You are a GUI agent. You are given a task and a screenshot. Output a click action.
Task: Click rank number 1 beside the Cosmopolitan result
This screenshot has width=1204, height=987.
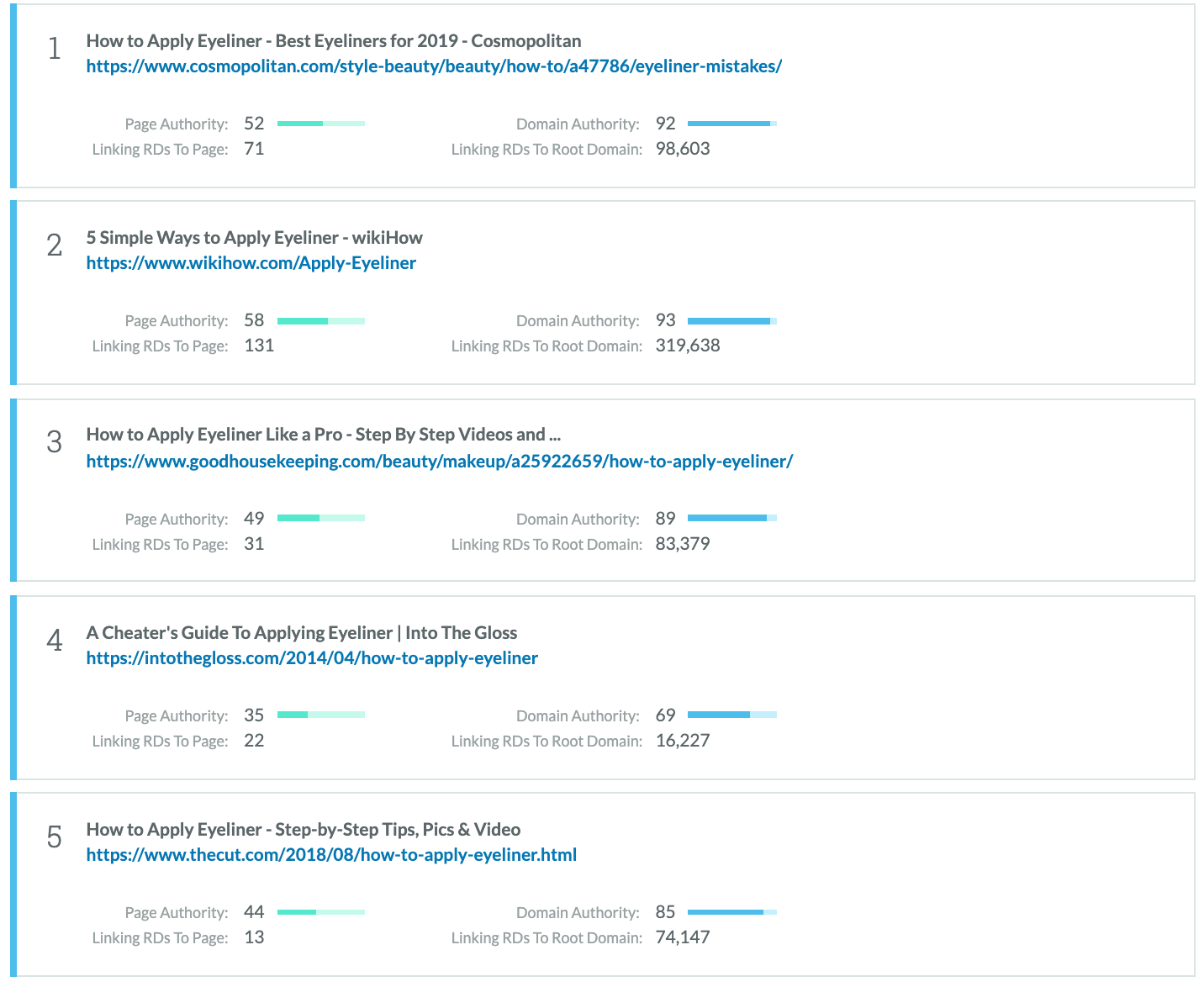coord(55,49)
